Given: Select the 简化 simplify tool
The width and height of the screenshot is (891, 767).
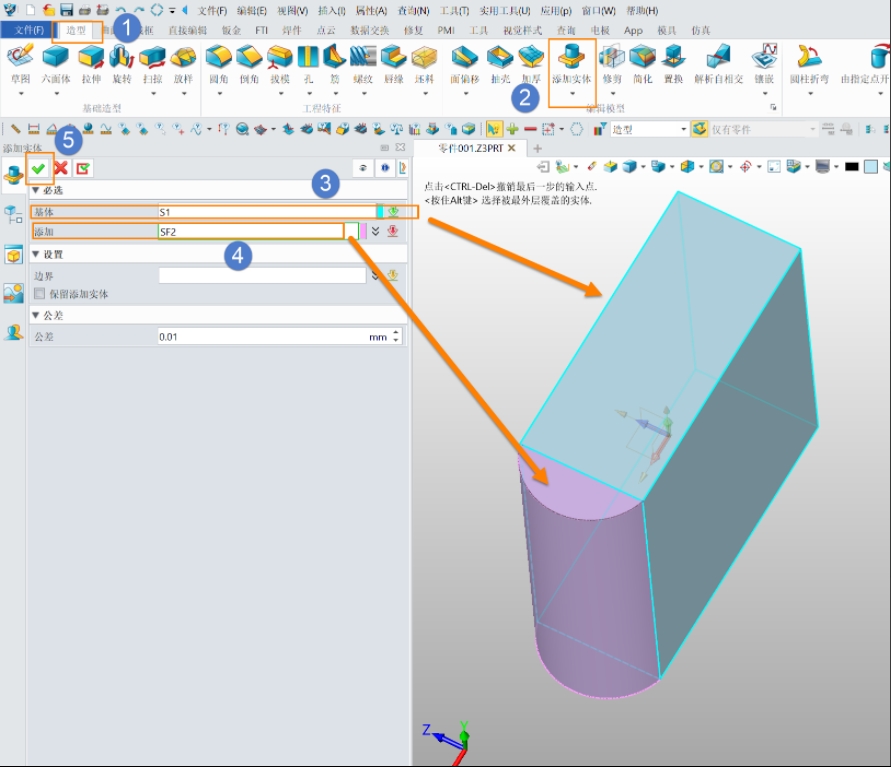Looking at the screenshot, I should [x=643, y=64].
